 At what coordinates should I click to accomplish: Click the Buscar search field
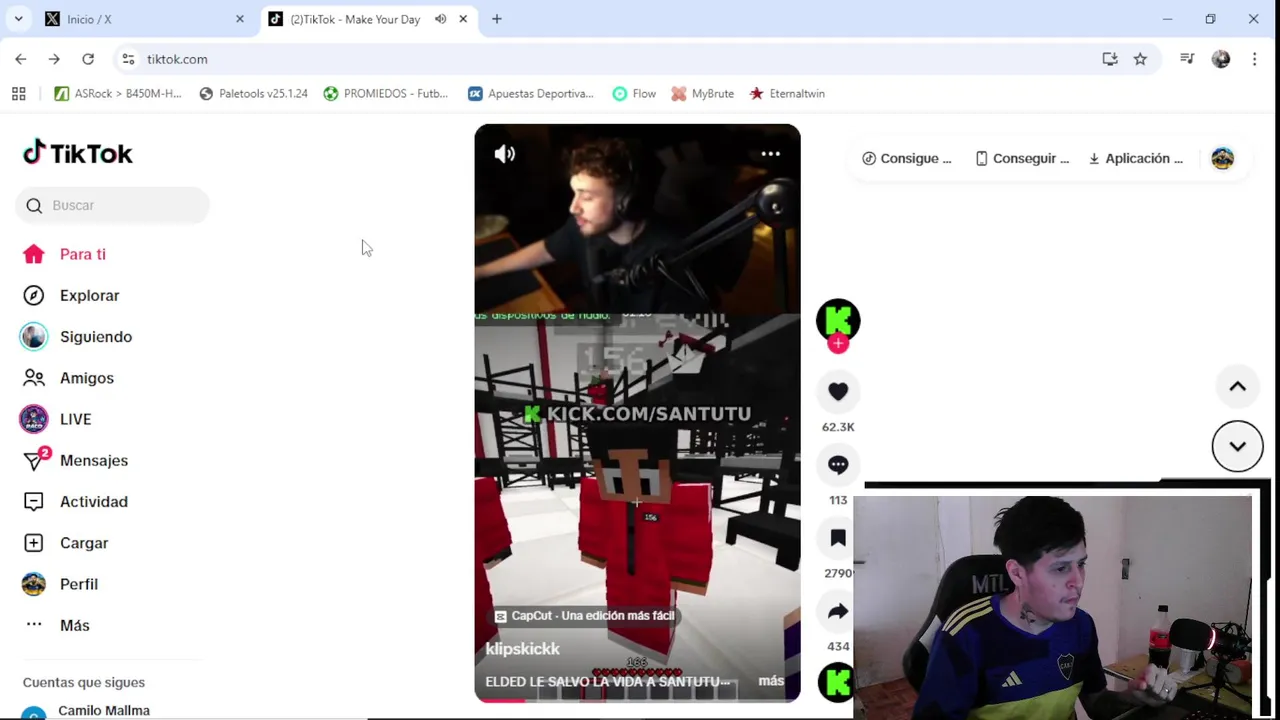112,205
